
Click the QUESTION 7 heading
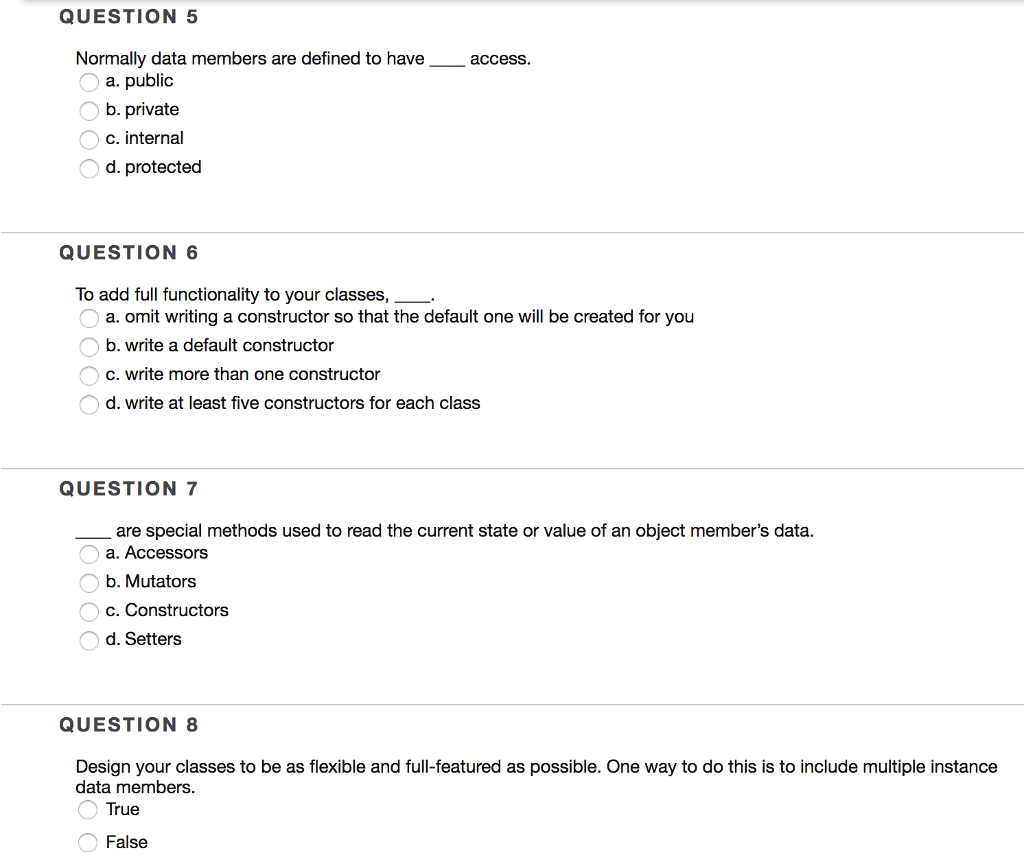129,488
